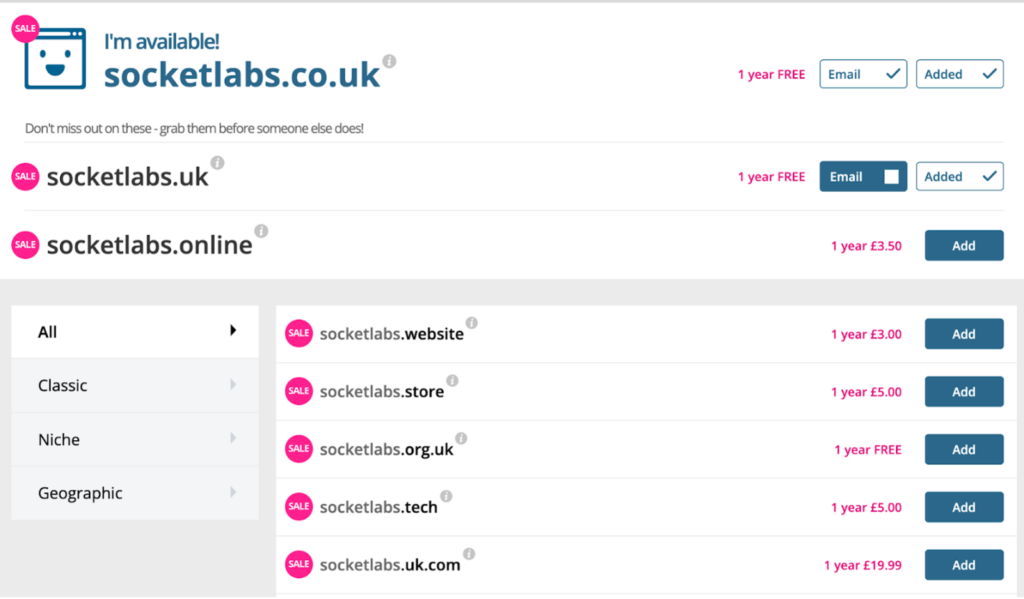Click the smiling browser window icon
1024x599 pixels.
coord(55,59)
